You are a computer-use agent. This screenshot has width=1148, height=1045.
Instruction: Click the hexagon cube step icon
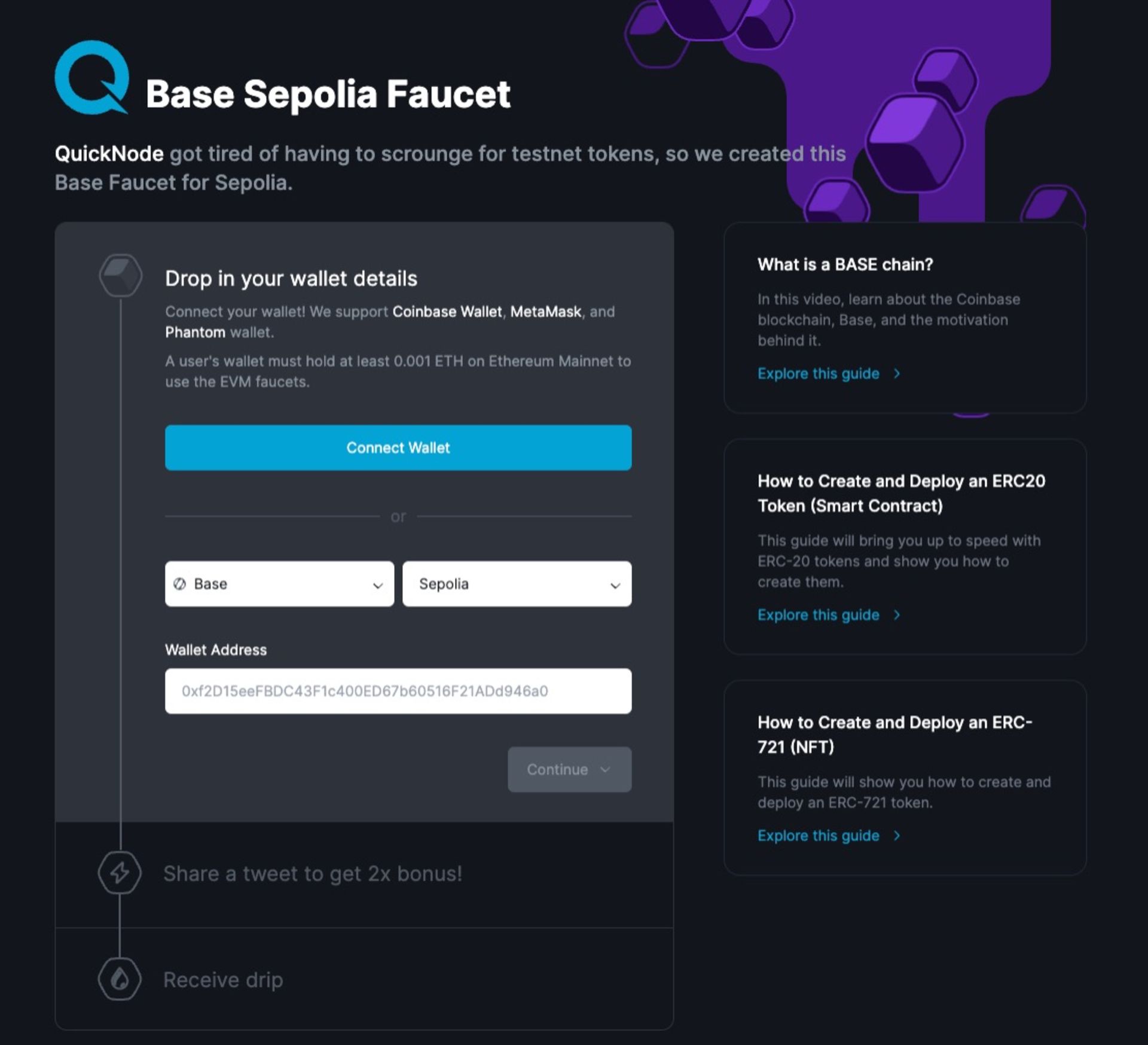click(x=120, y=276)
